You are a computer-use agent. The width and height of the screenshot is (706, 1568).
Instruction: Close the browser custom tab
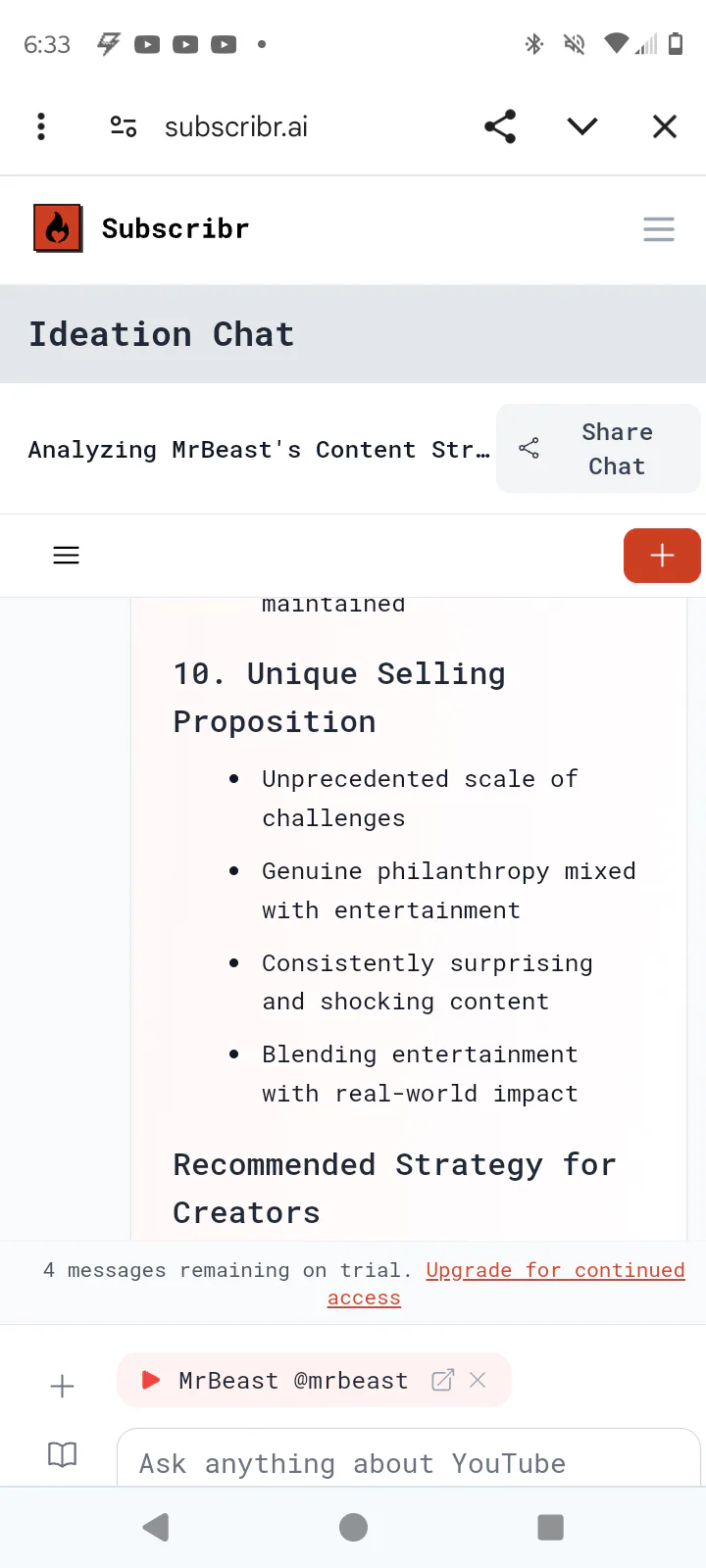[665, 126]
